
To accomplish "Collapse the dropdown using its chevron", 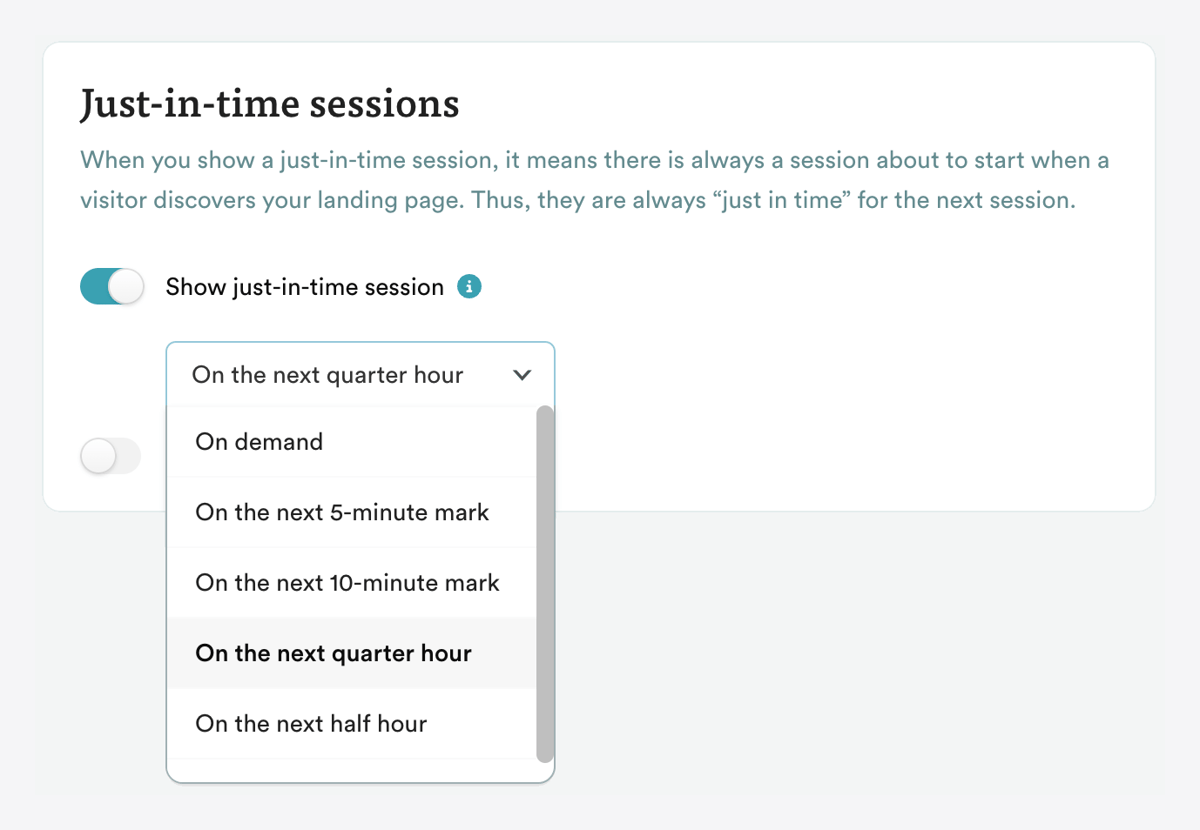I will pos(521,374).
